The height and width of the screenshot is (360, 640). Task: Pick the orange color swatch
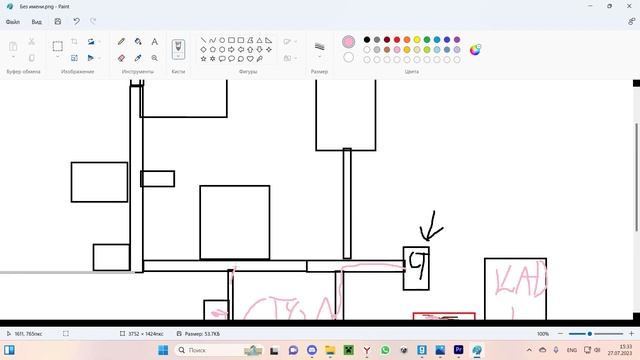coord(407,40)
